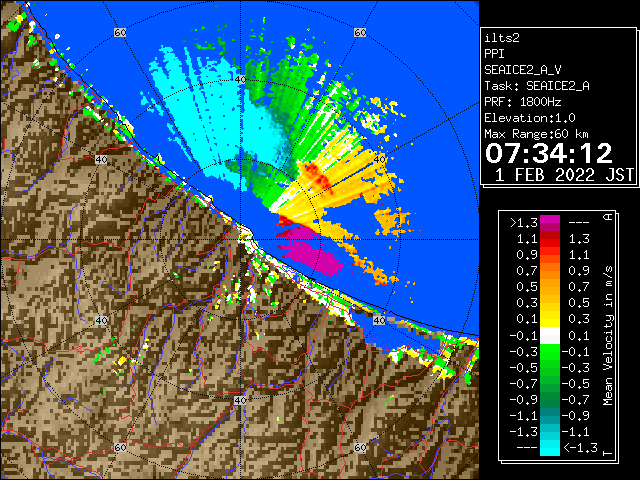Viewport: 640px width, 480px height.
Task: Click the date "1 FEB 2022 JST"
Action: tap(564, 175)
